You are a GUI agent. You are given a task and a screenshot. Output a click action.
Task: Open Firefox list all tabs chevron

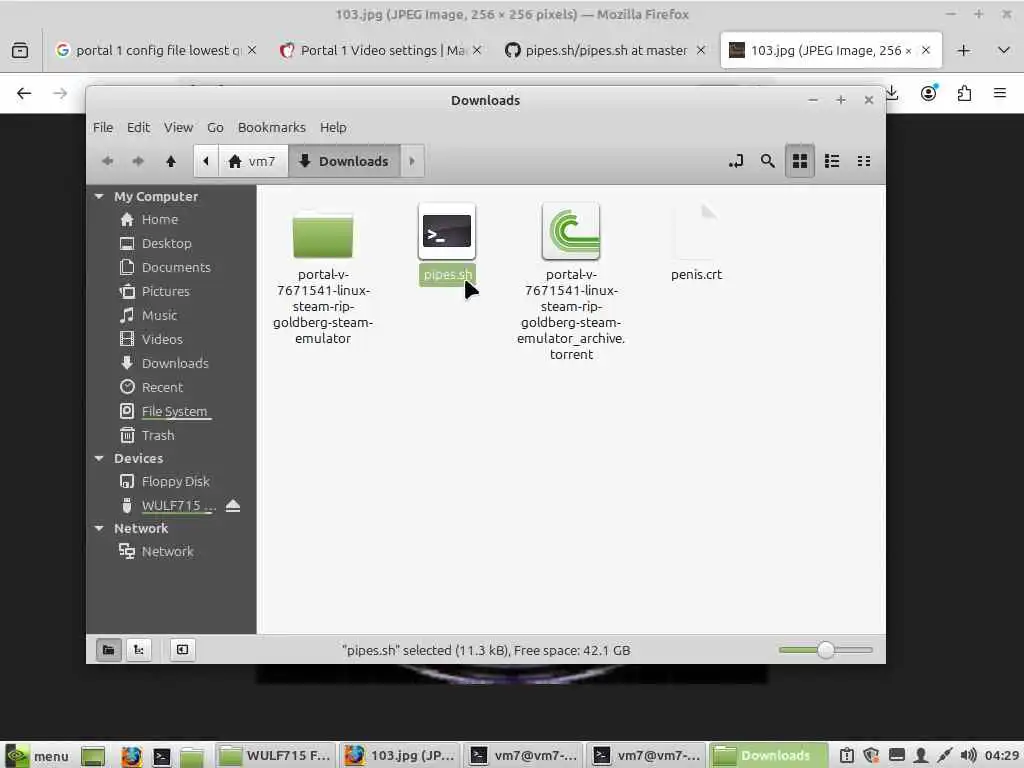tap(1004, 50)
